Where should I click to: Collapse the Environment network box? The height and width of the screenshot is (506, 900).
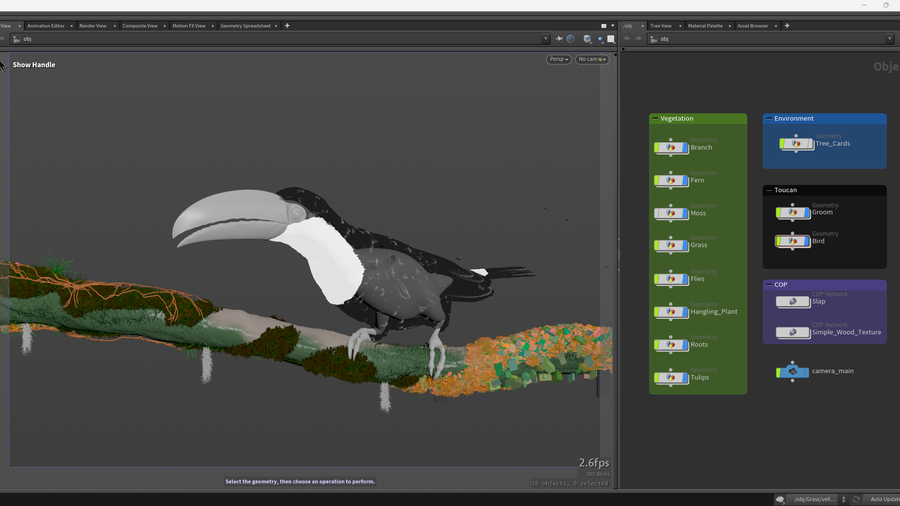coord(769,118)
